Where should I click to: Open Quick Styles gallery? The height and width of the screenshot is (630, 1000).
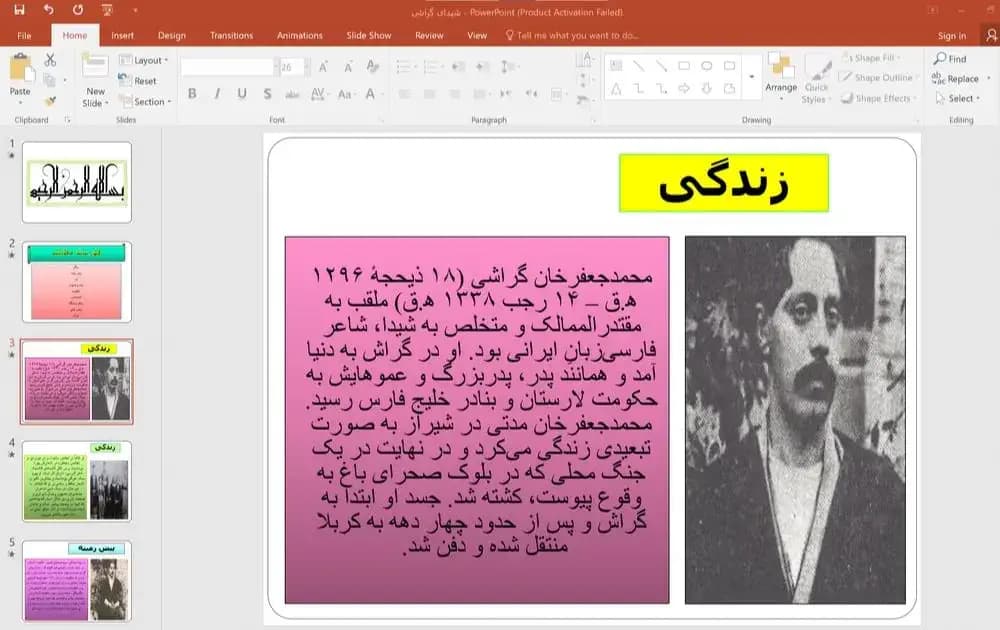[x=816, y=79]
